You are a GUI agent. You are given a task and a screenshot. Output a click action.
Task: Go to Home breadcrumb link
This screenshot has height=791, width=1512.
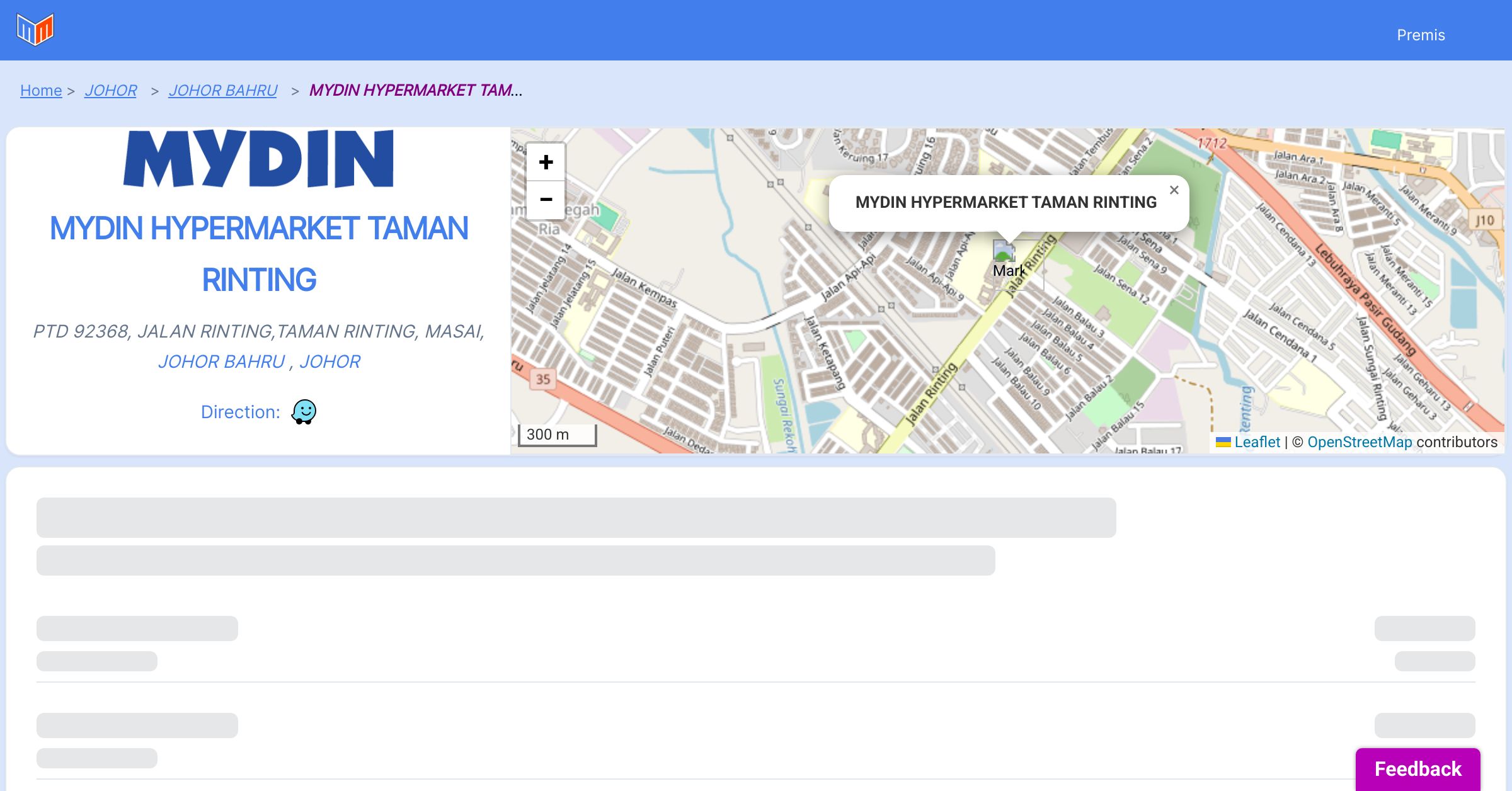[41, 91]
